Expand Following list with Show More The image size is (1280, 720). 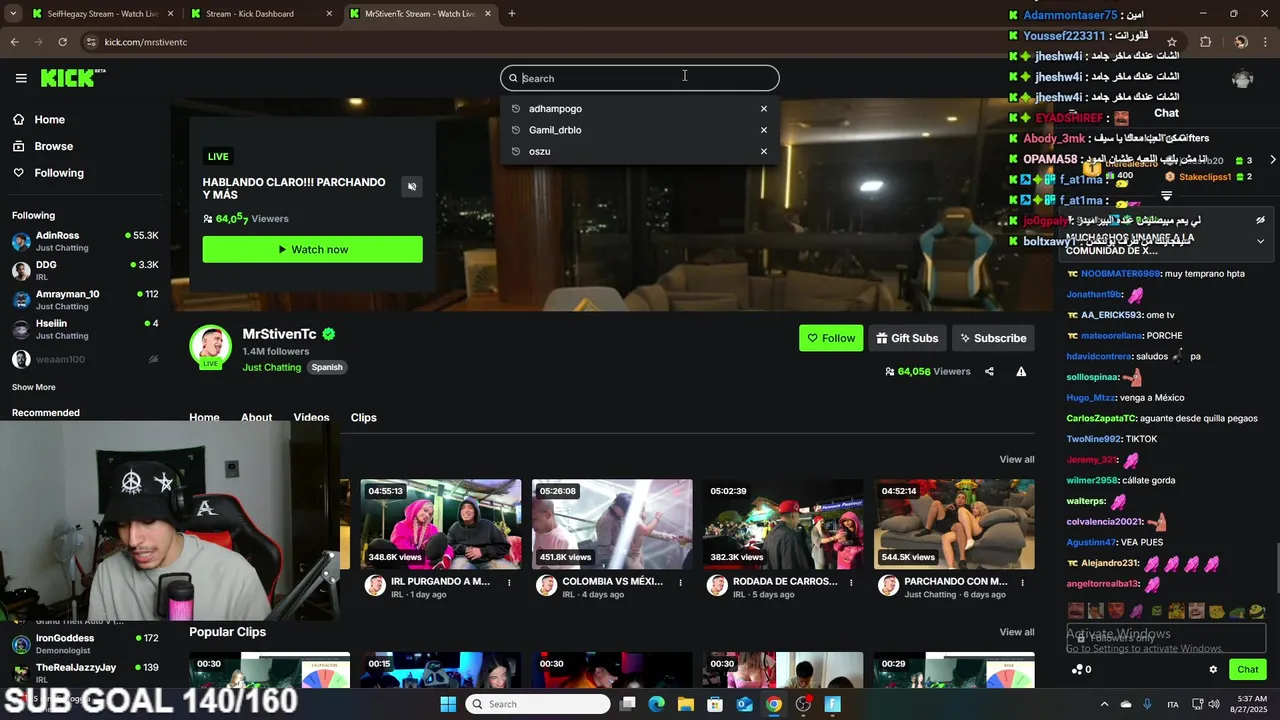click(34, 387)
